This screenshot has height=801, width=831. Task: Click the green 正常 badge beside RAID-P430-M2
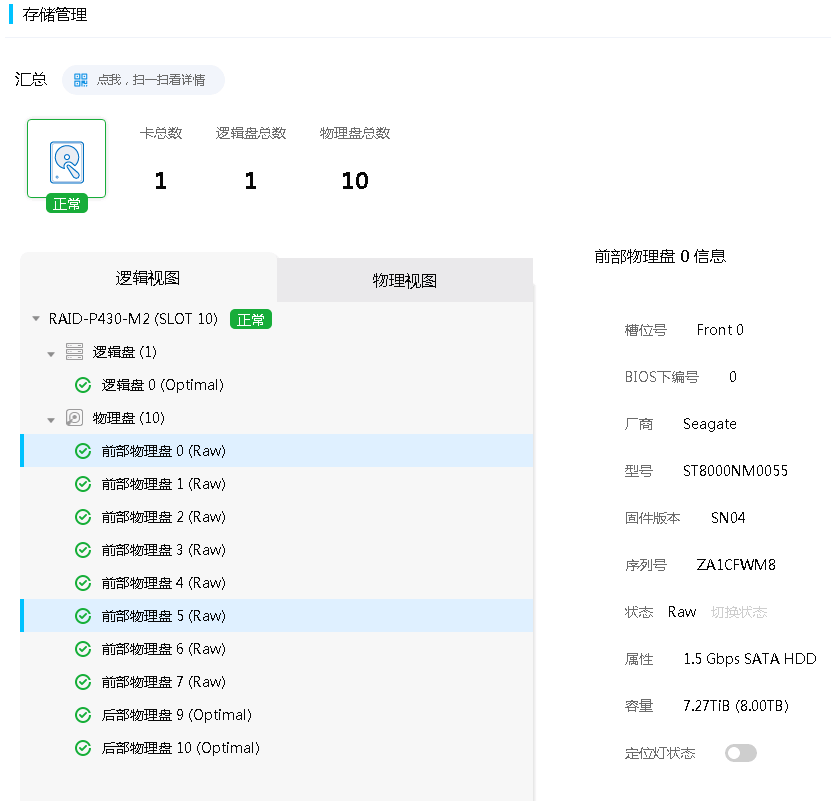[251, 320]
